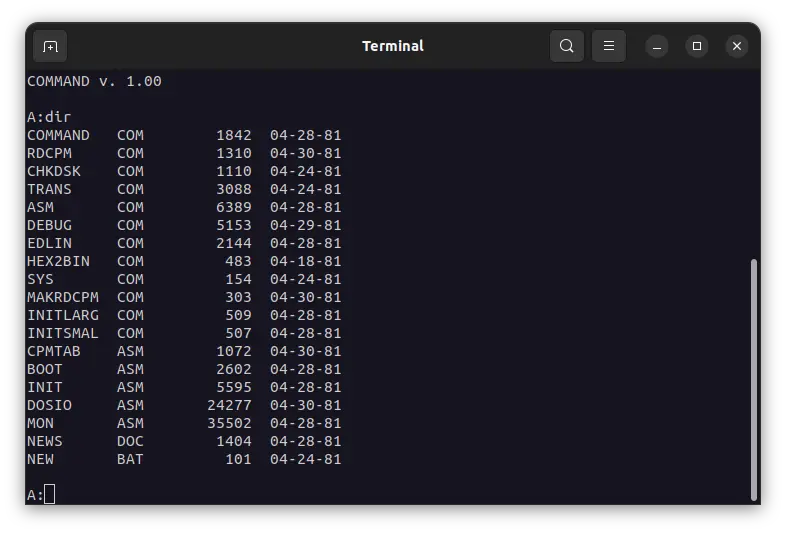
Task: Click the DEBUG filename in listing
Action: tap(49, 225)
